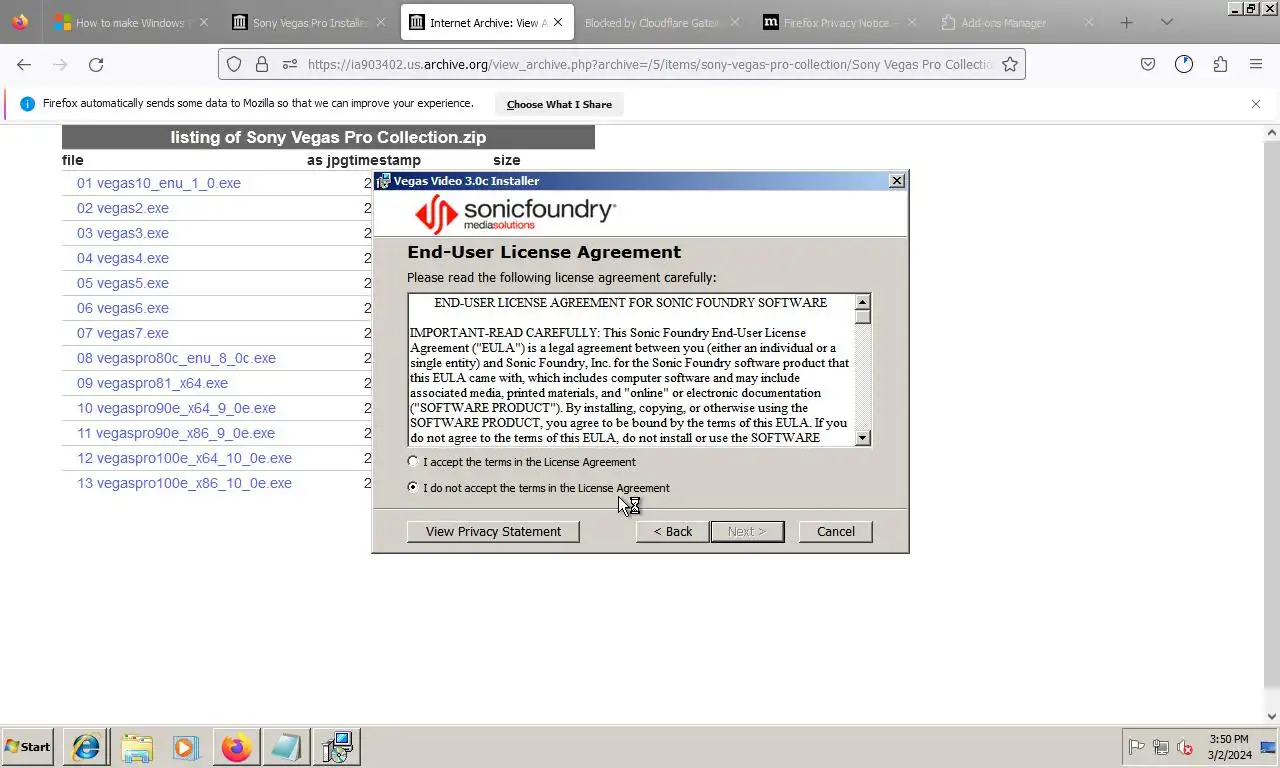Viewport: 1280px width, 768px height.
Task: Launch Internet Explorer from the taskbar
Action: tap(86, 747)
